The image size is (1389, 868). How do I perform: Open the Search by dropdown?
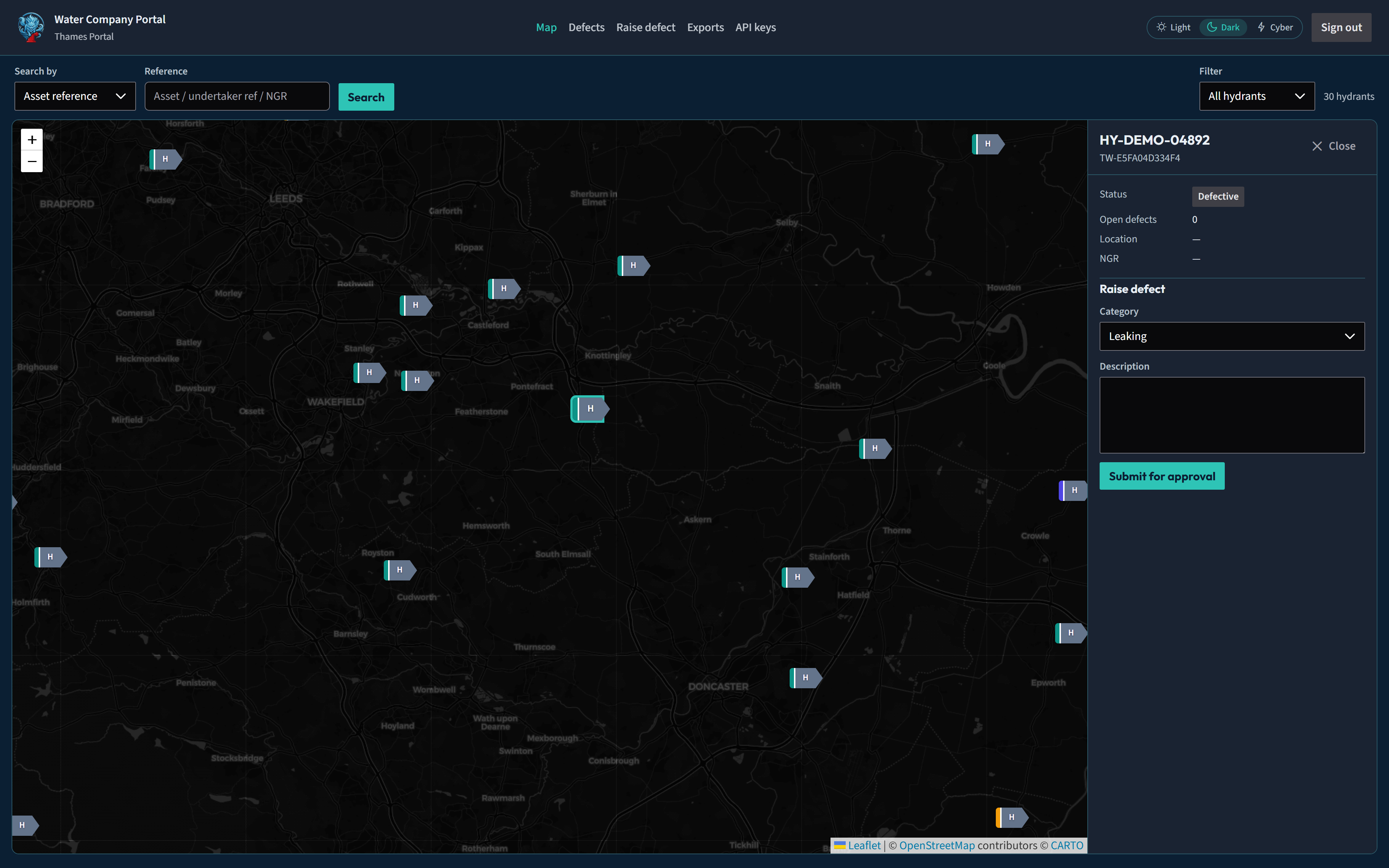click(x=75, y=97)
